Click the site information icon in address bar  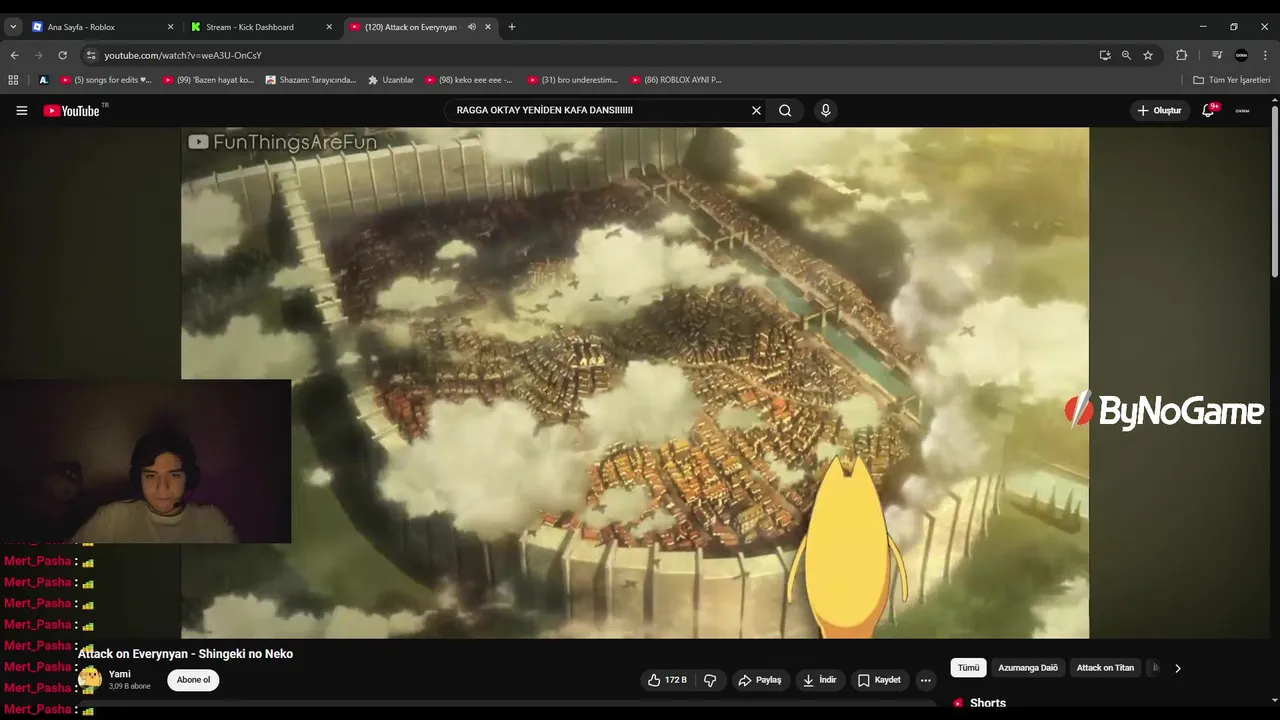tap(91, 55)
